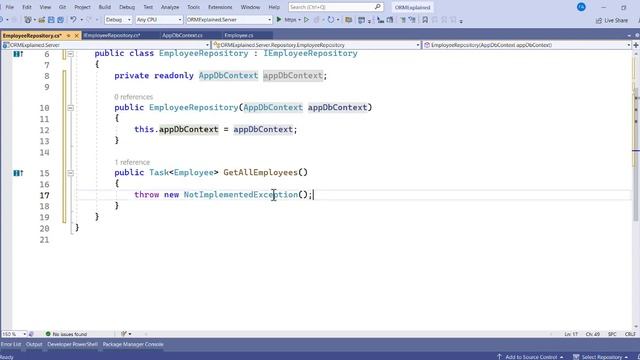Screen dimensions: 640x360
Task: Open the Debug menu
Action: [127, 7]
